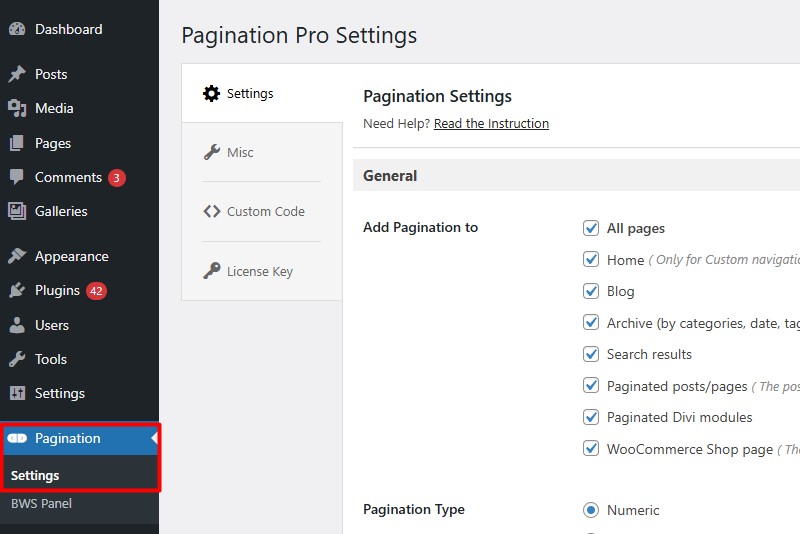
Task: Click the General section header
Action: coord(576,175)
